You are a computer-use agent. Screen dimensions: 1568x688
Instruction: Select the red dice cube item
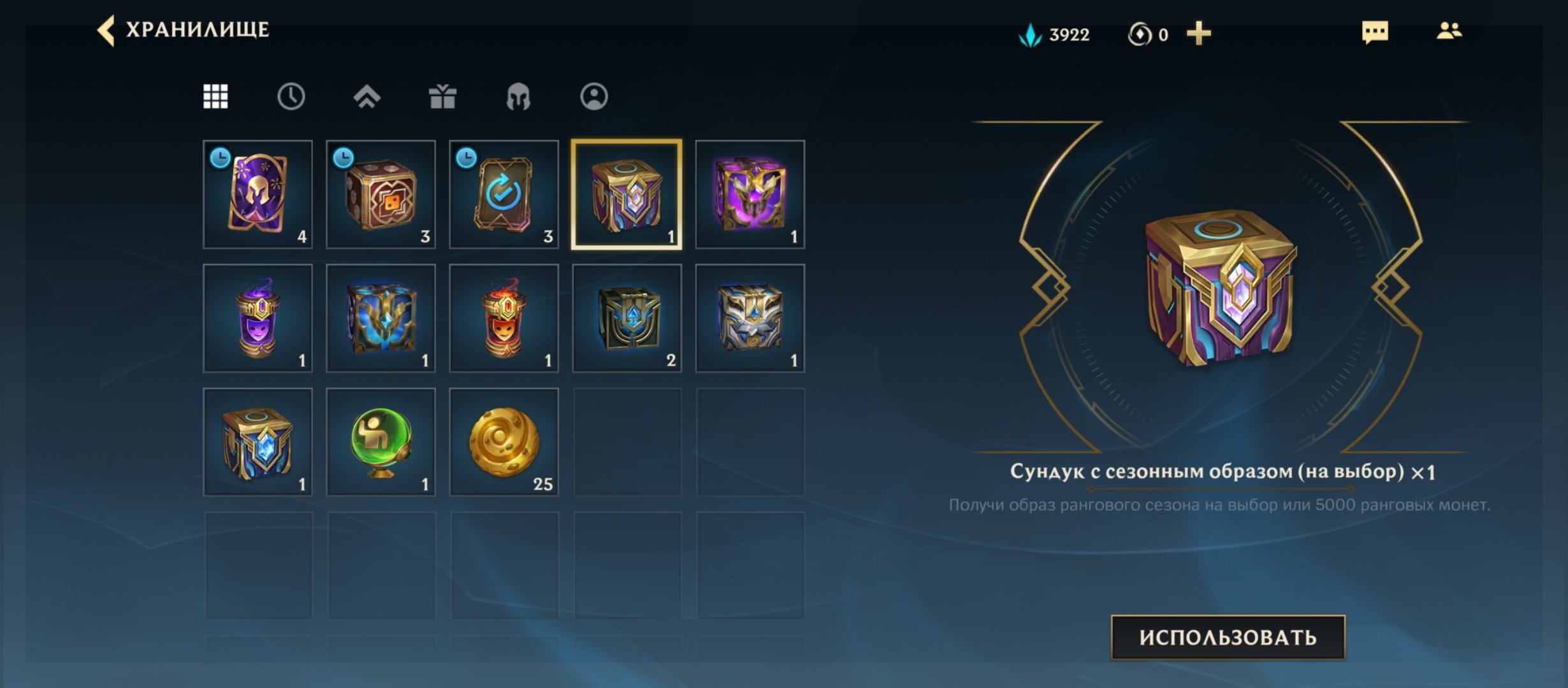pyautogui.click(x=381, y=194)
